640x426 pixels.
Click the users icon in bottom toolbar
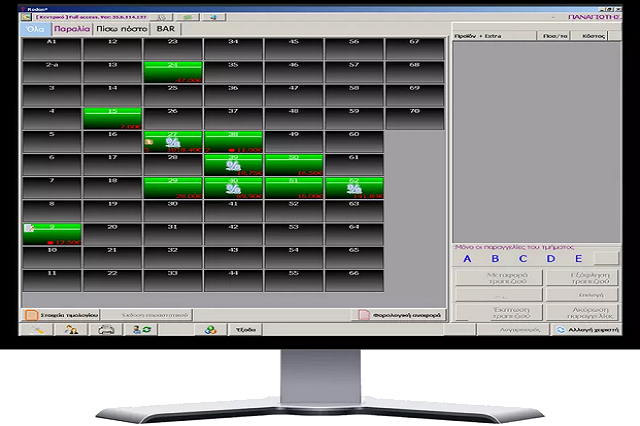72,329
